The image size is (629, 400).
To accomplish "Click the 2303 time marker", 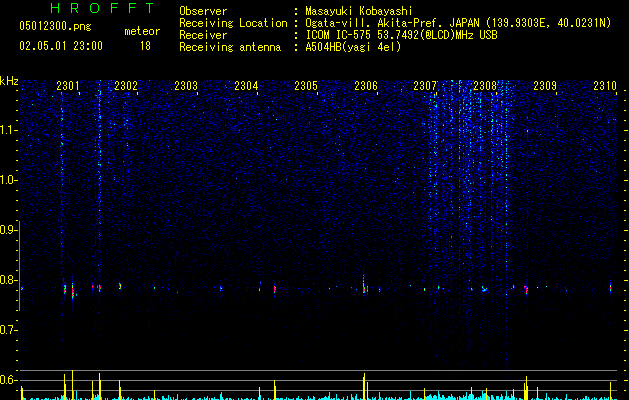I will (x=186, y=86).
